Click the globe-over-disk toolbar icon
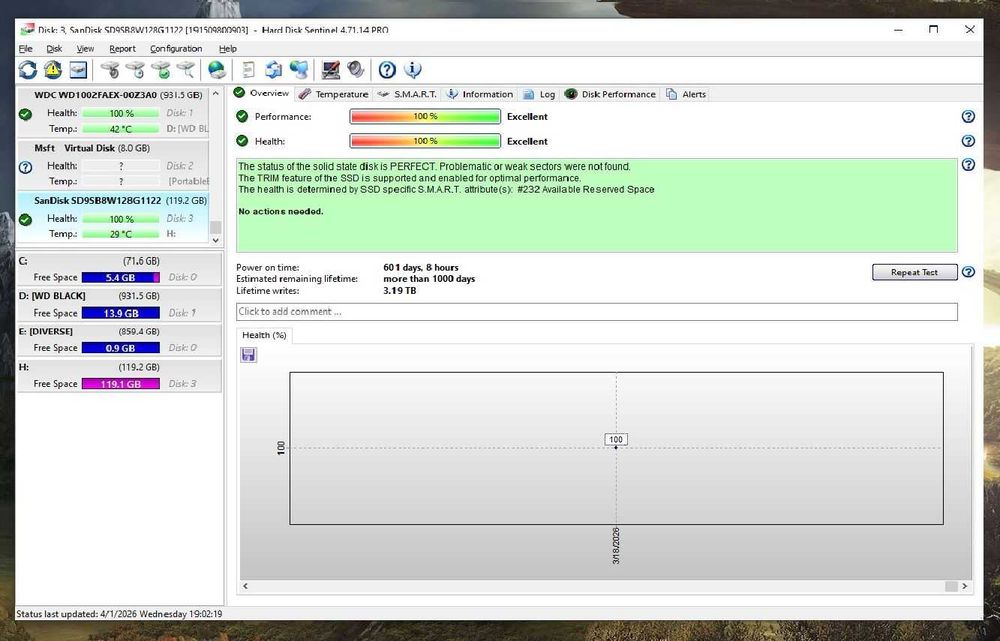The width and height of the screenshot is (1000, 641). coord(217,70)
